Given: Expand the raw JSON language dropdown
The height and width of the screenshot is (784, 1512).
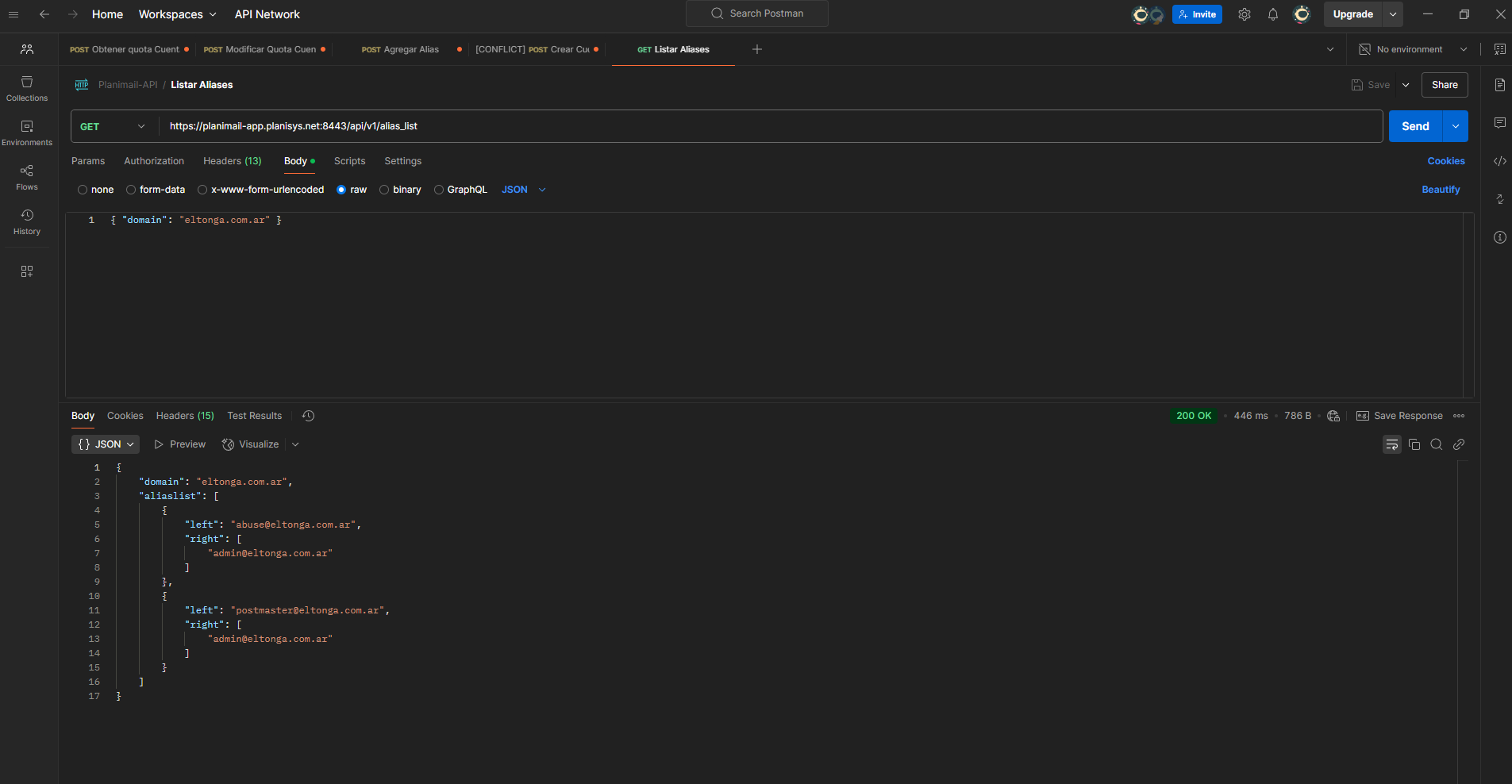Looking at the screenshot, I should (x=524, y=190).
